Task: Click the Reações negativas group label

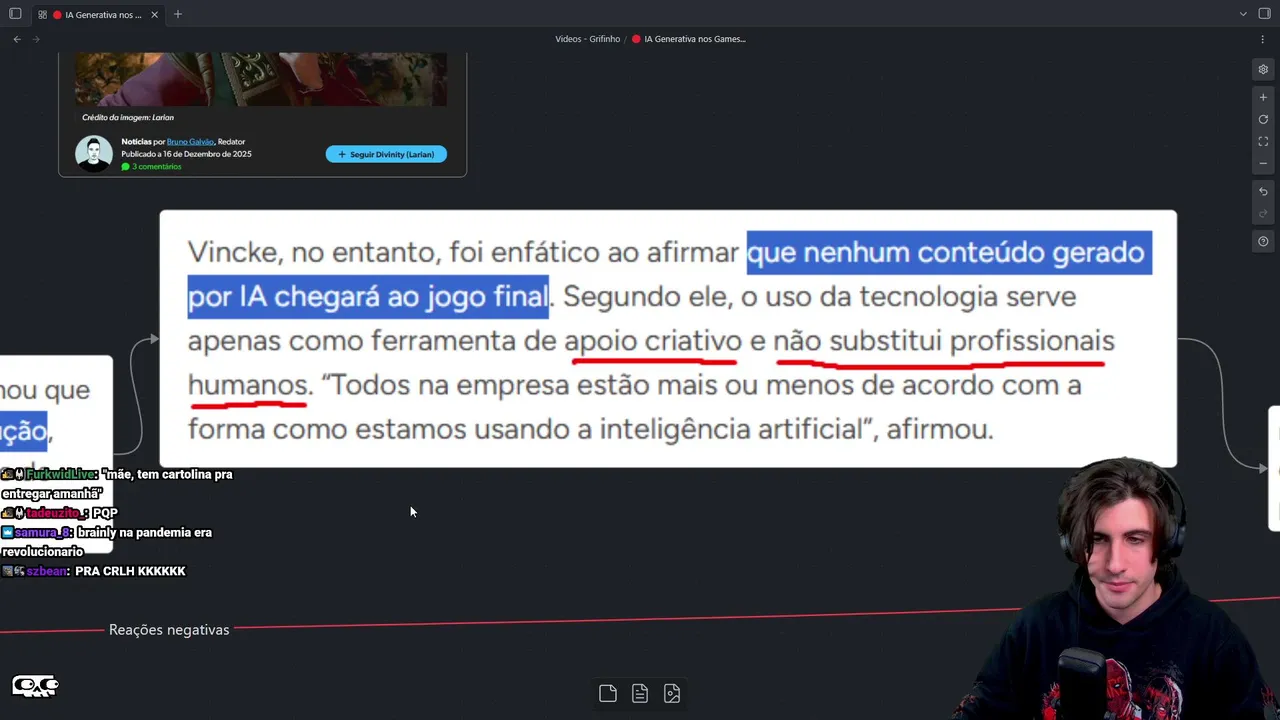Action: pyautogui.click(x=169, y=630)
